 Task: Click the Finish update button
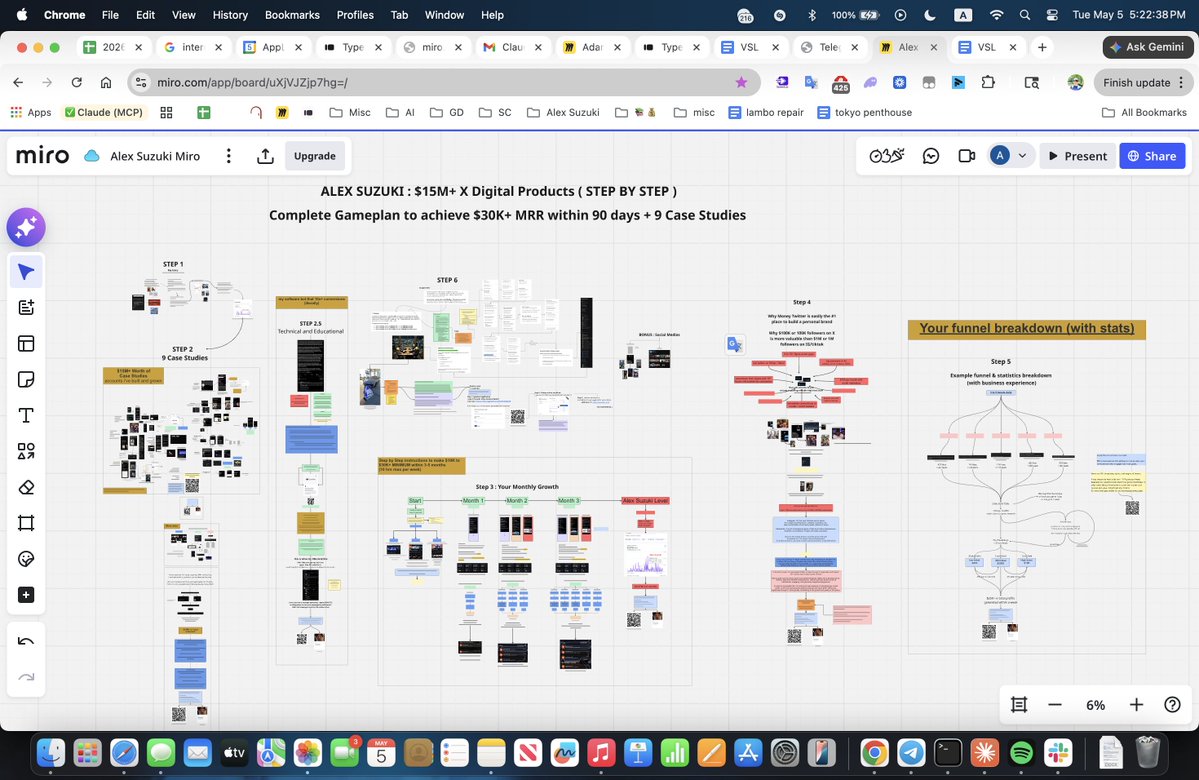pyautogui.click(x=1136, y=83)
